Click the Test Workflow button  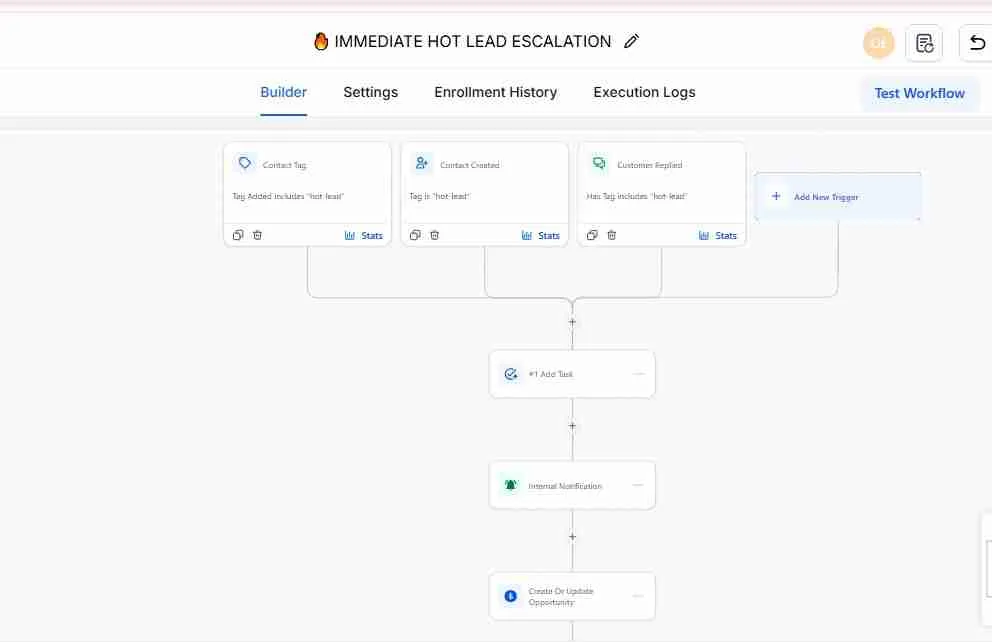tap(919, 92)
